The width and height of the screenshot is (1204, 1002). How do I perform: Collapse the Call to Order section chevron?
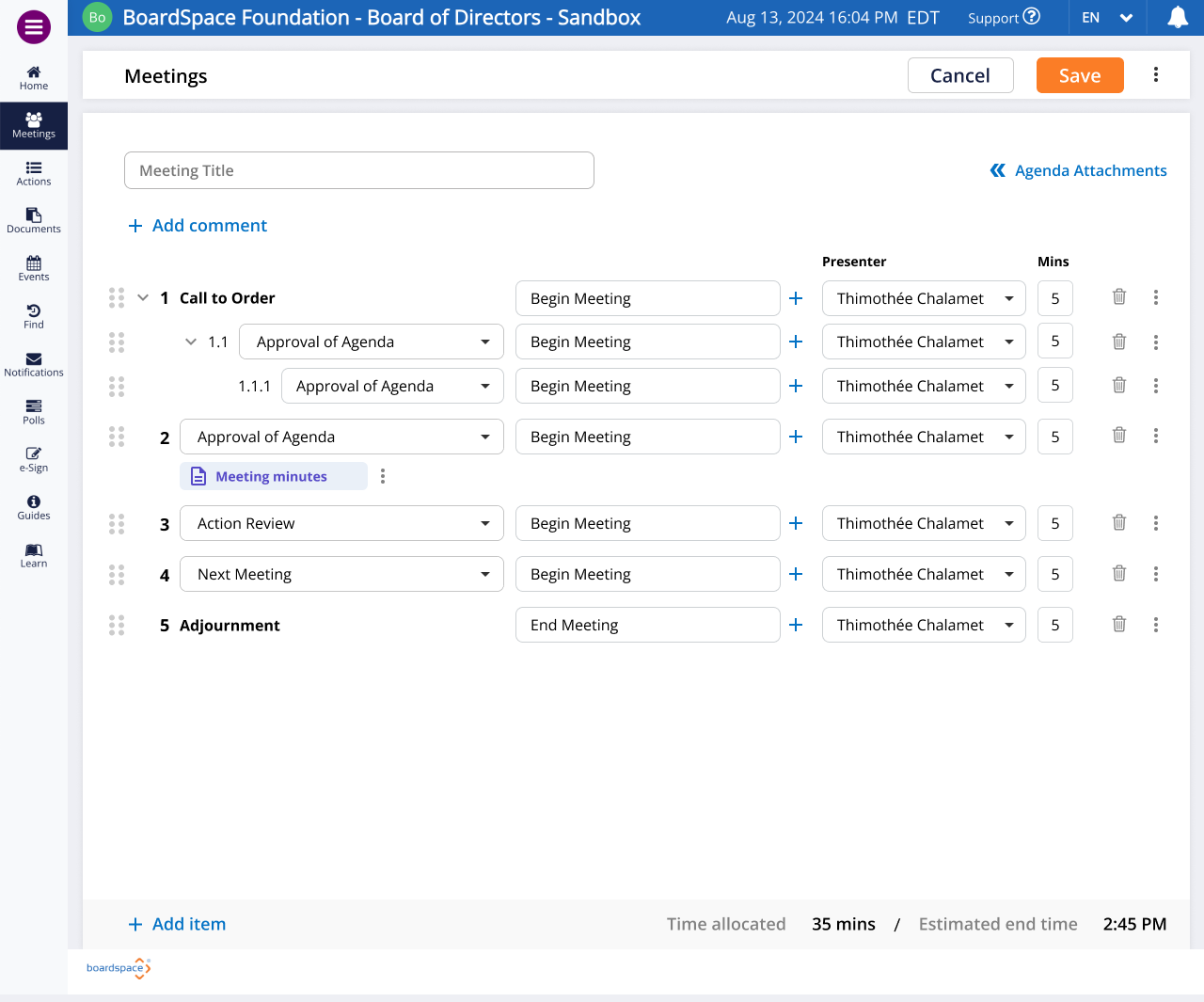tap(143, 297)
